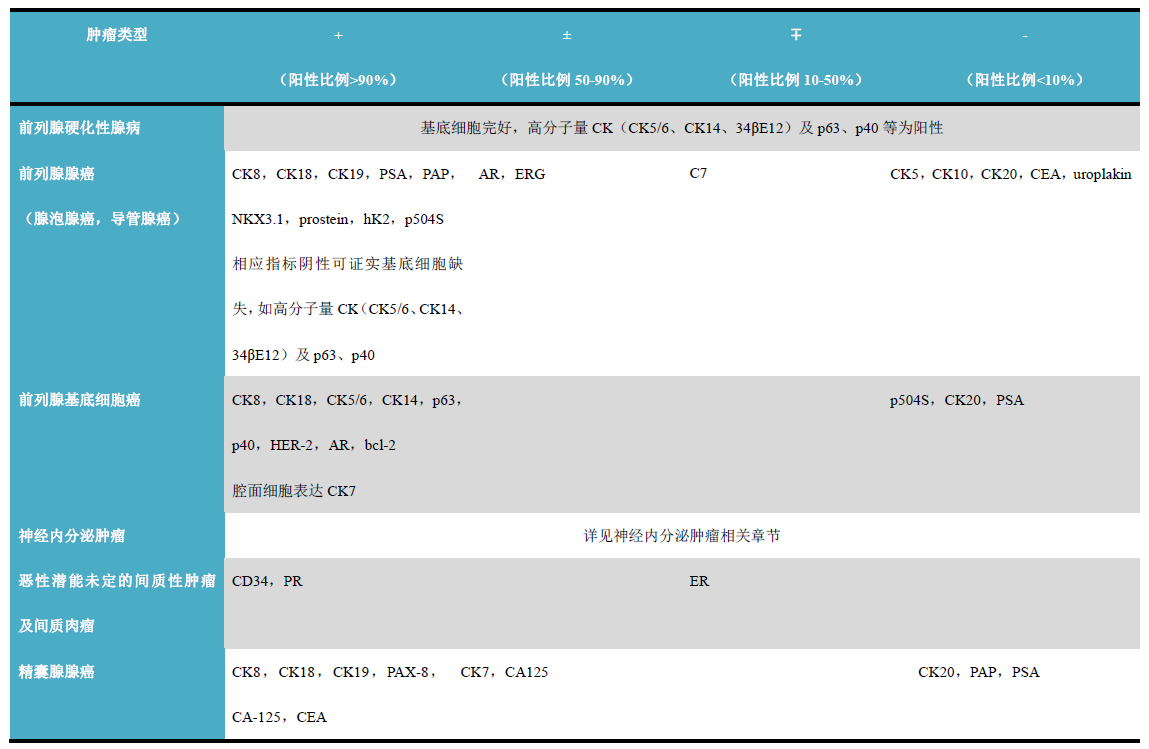Click the (阳性比例 50-90%) header text

pos(566,80)
